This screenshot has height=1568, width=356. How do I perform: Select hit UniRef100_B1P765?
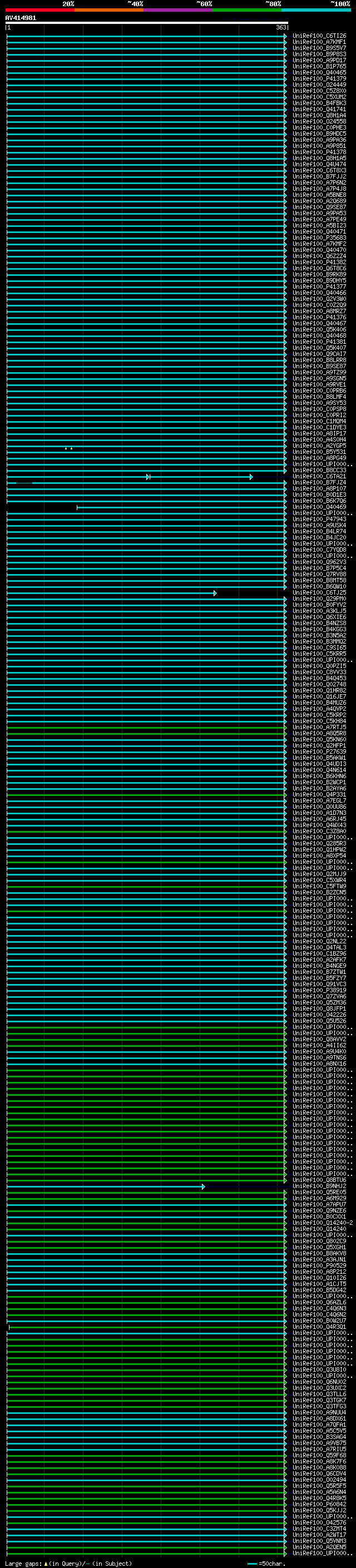pos(319,66)
